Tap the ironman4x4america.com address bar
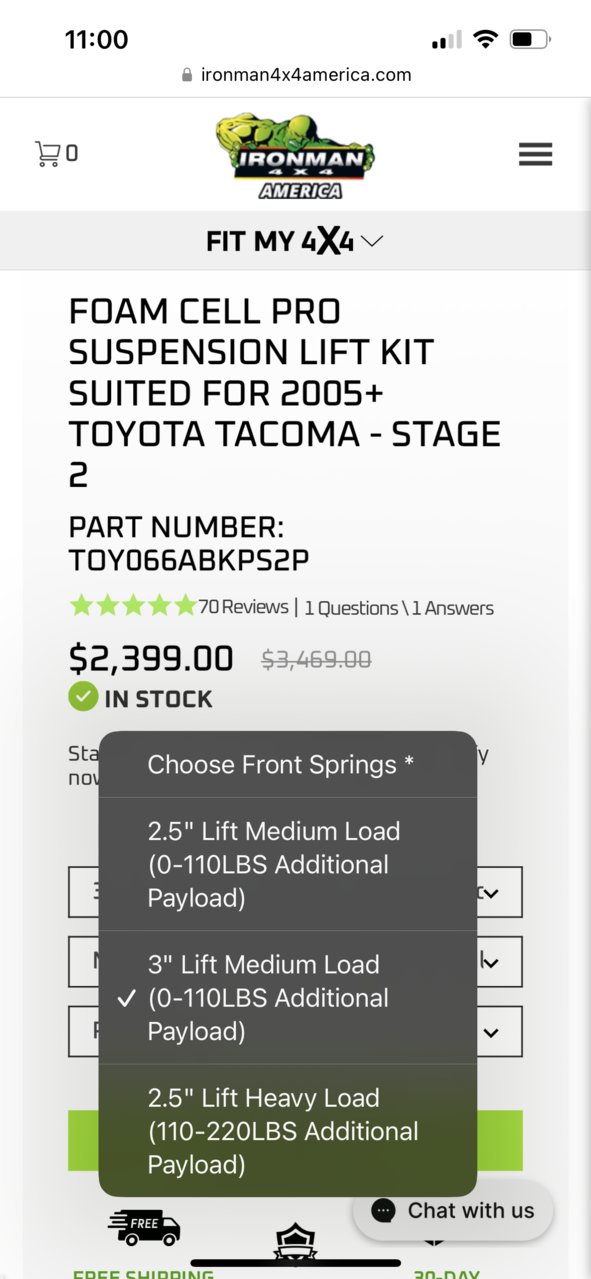Viewport: 591px width, 1279px height. click(x=295, y=75)
